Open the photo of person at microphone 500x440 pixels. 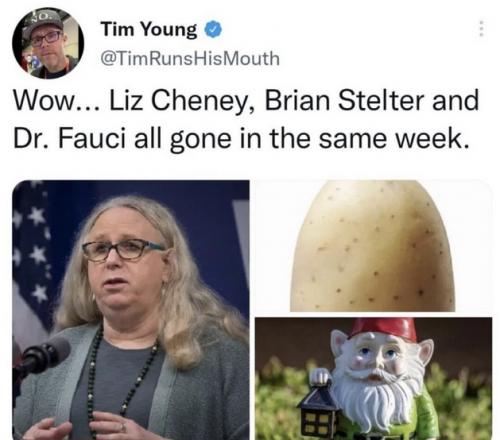(x=131, y=310)
